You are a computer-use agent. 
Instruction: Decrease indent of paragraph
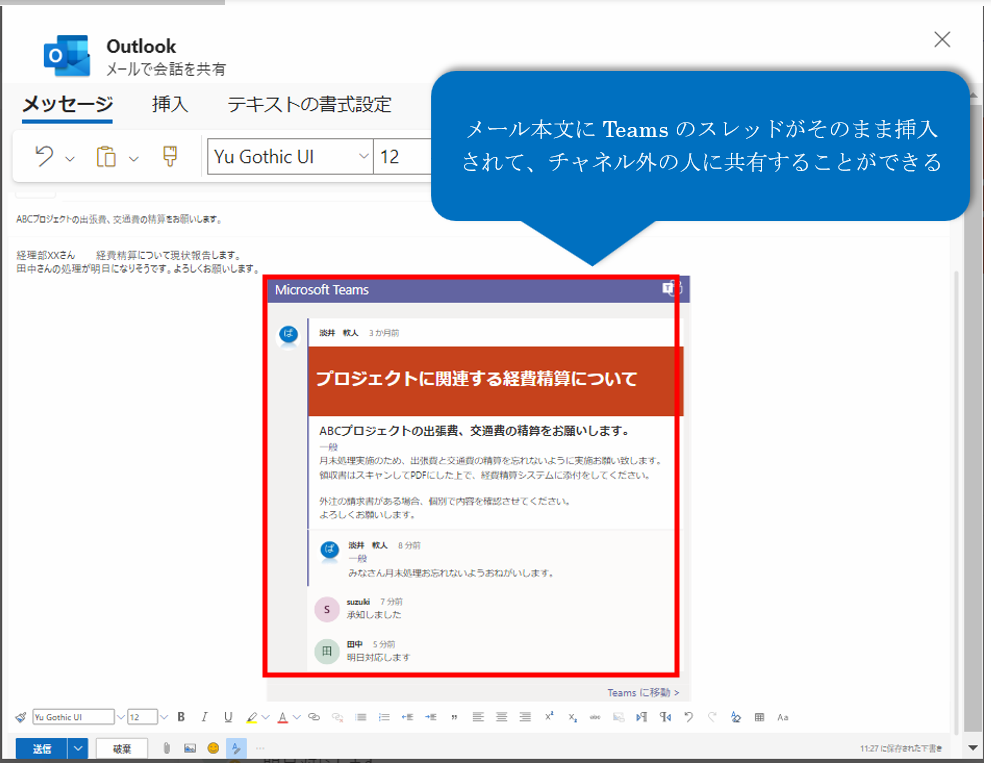coord(408,717)
